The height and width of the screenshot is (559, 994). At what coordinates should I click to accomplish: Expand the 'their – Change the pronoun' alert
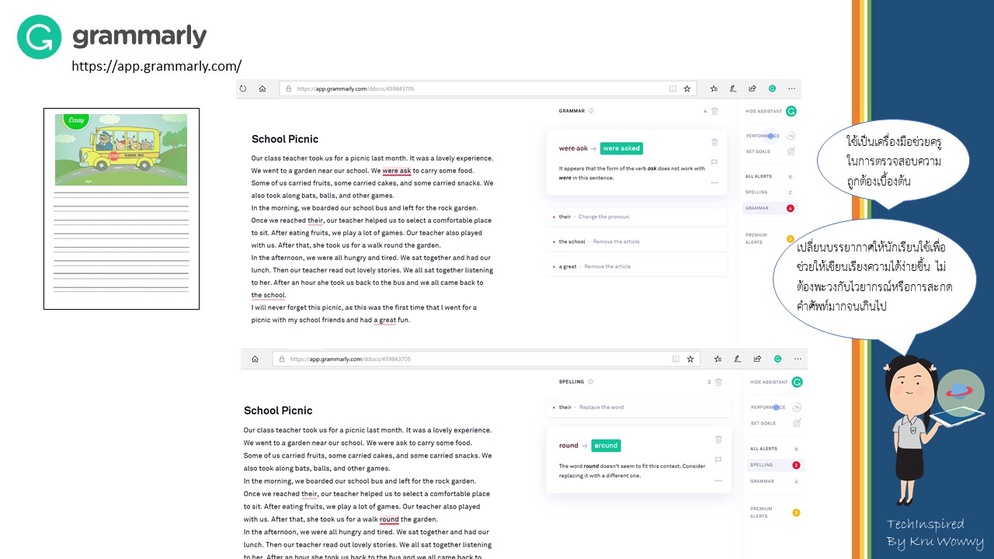point(636,217)
